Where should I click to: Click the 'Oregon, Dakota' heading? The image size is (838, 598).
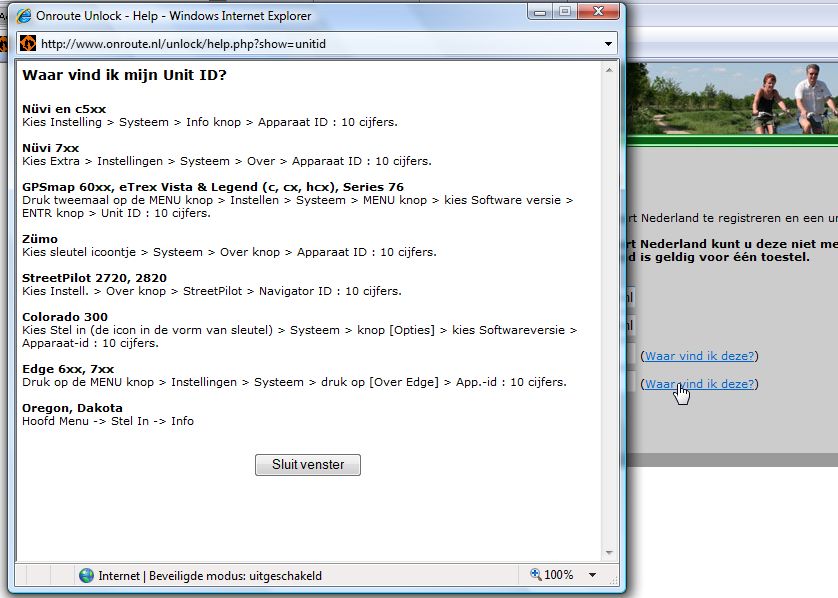(x=72, y=408)
